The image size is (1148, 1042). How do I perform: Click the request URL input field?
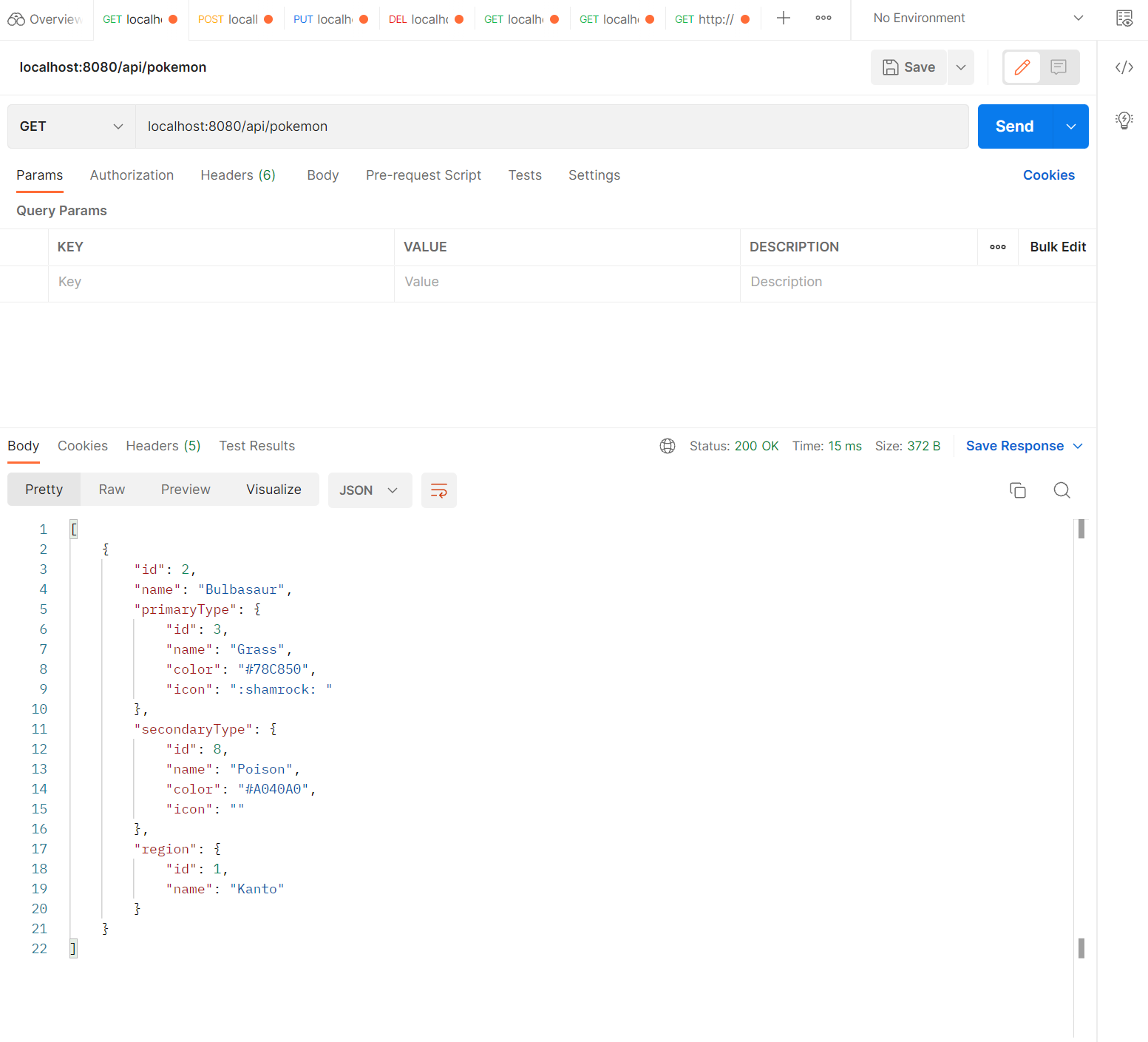(x=552, y=126)
